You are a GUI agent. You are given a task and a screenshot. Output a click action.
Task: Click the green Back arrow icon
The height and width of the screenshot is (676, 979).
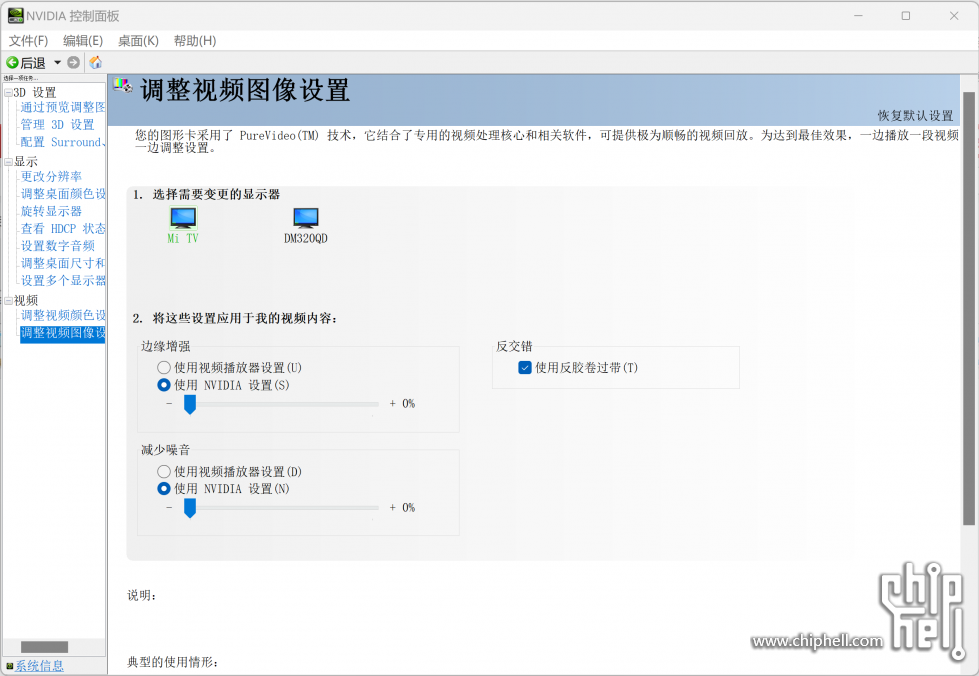click(12, 62)
